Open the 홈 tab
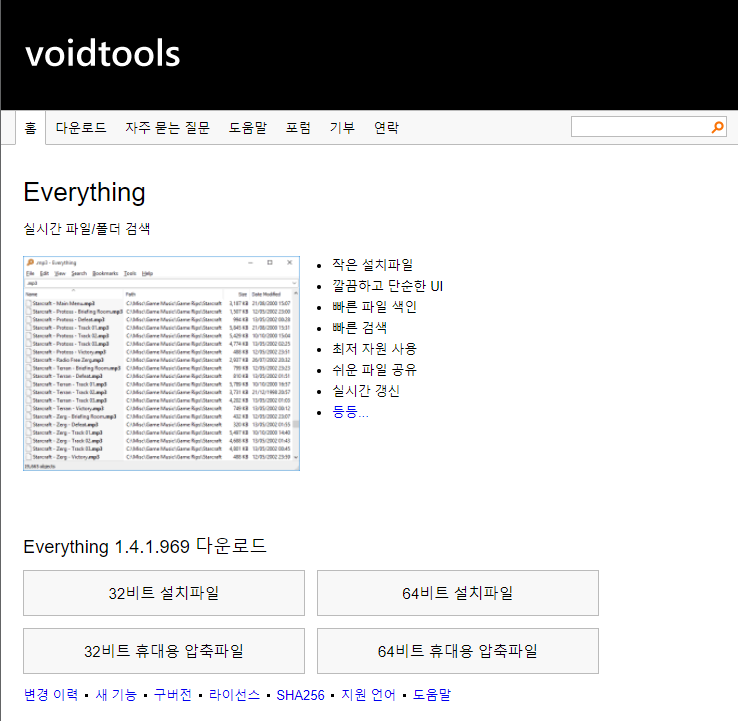Screen dimensions: 738x721 click(31, 128)
